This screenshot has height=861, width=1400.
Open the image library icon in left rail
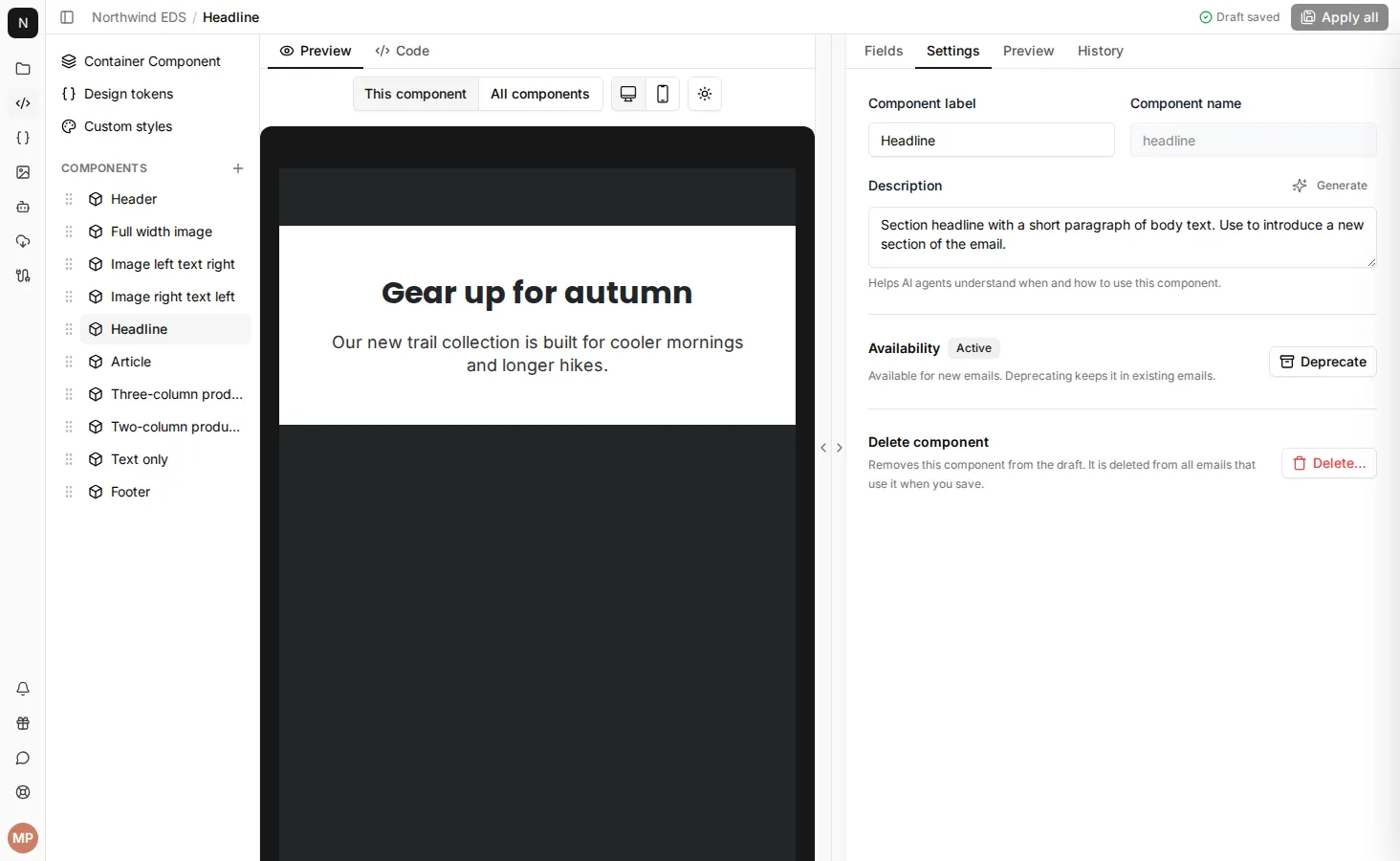click(x=23, y=172)
